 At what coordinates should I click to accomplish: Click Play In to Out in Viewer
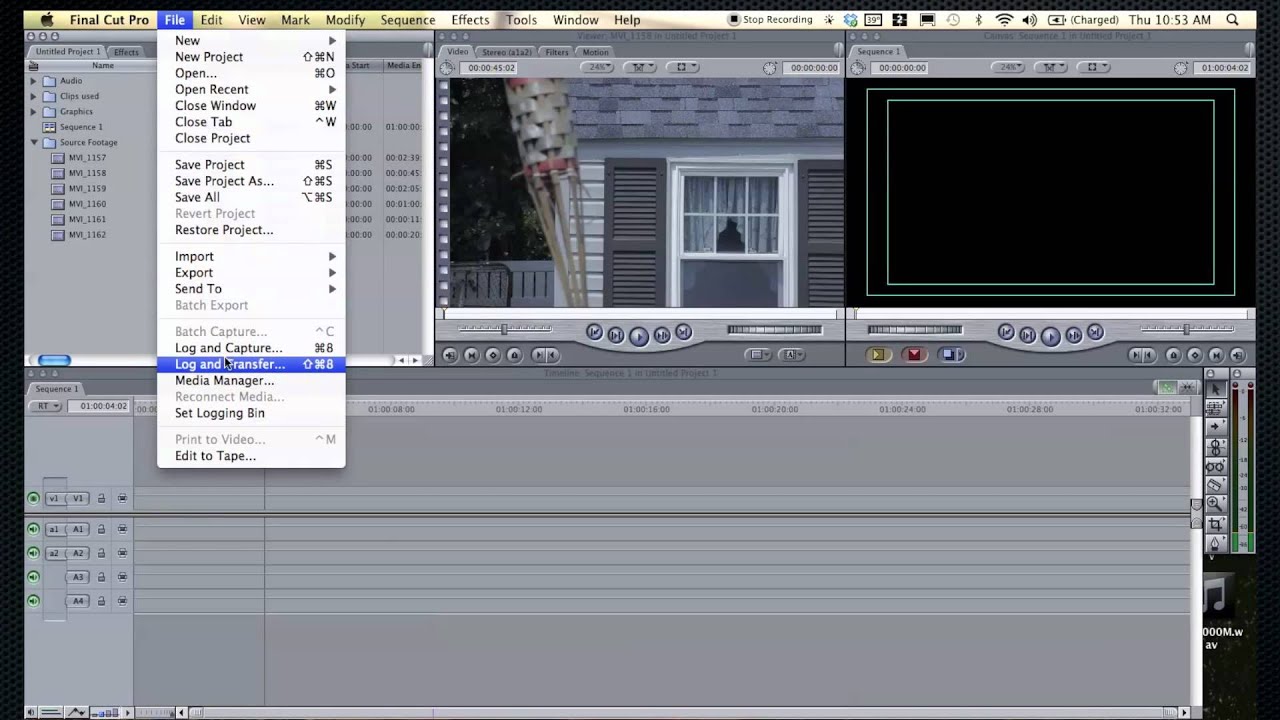(616, 335)
